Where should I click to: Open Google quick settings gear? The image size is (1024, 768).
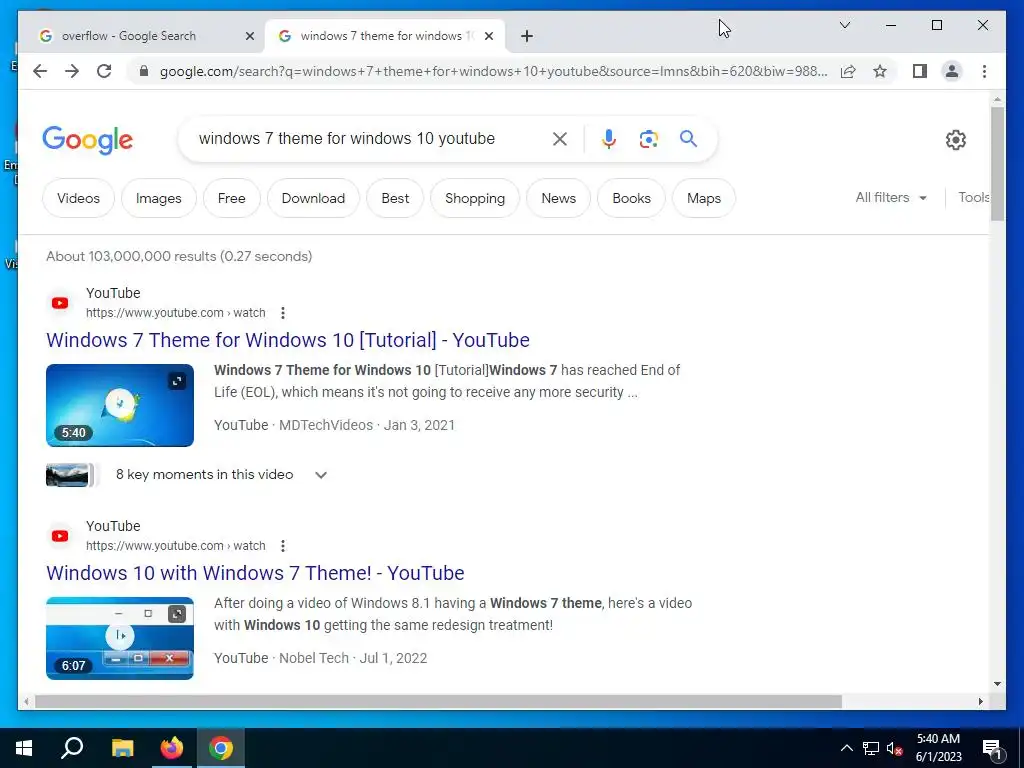coord(955,140)
